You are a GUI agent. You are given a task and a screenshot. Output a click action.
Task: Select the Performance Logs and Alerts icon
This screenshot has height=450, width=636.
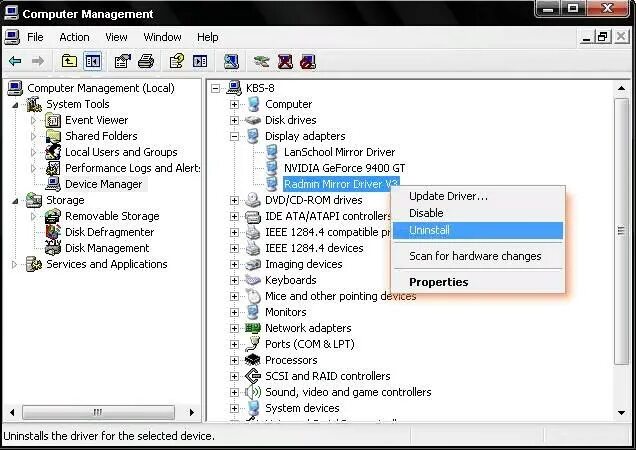coord(53,168)
